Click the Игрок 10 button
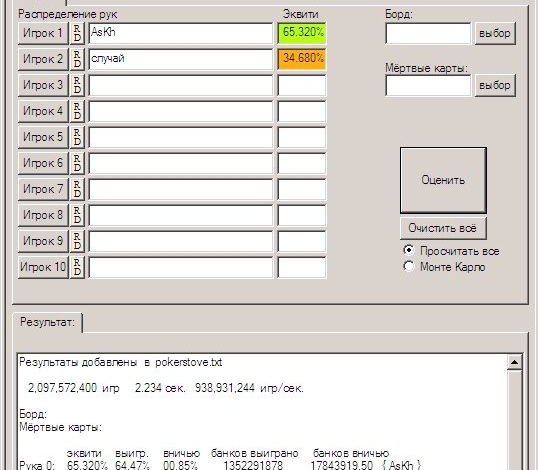The image size is (538, 470). click(x=43, y=267)
